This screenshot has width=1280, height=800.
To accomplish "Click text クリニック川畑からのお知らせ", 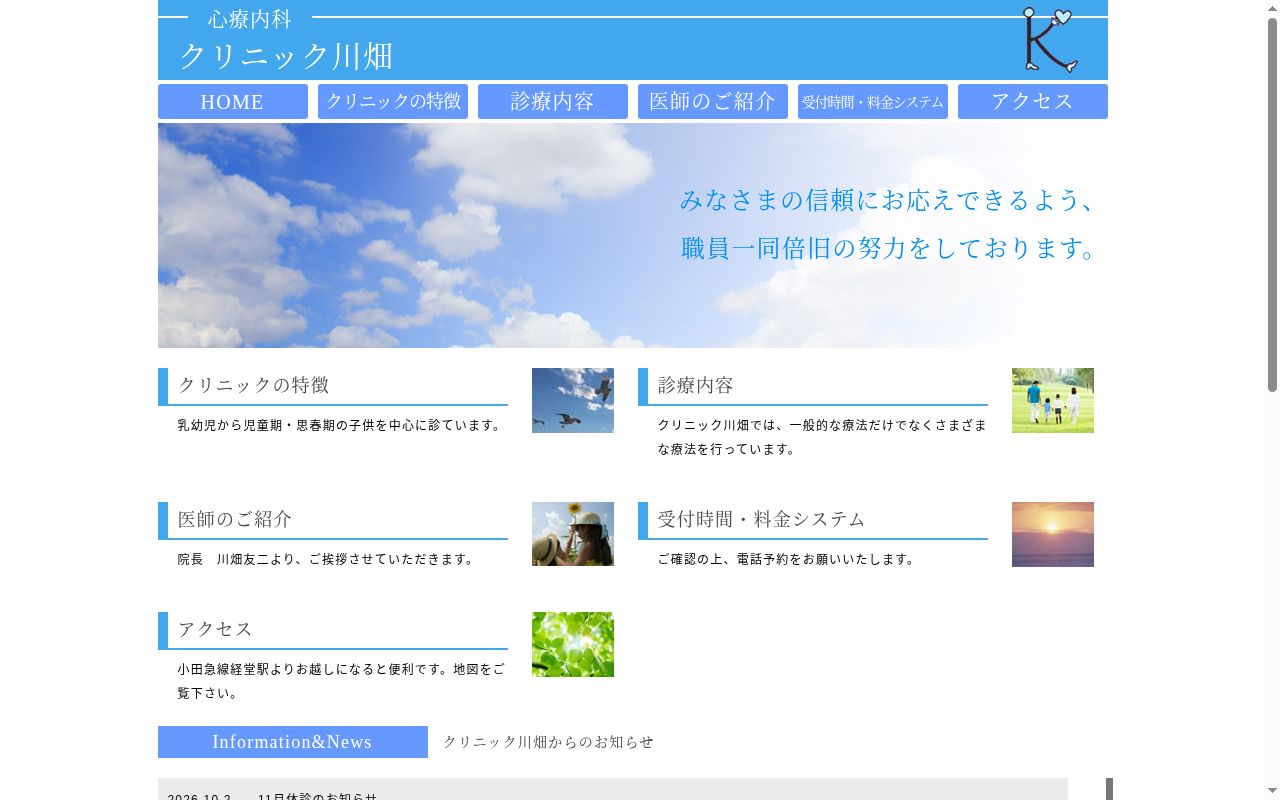I will [x=548, y=742].
